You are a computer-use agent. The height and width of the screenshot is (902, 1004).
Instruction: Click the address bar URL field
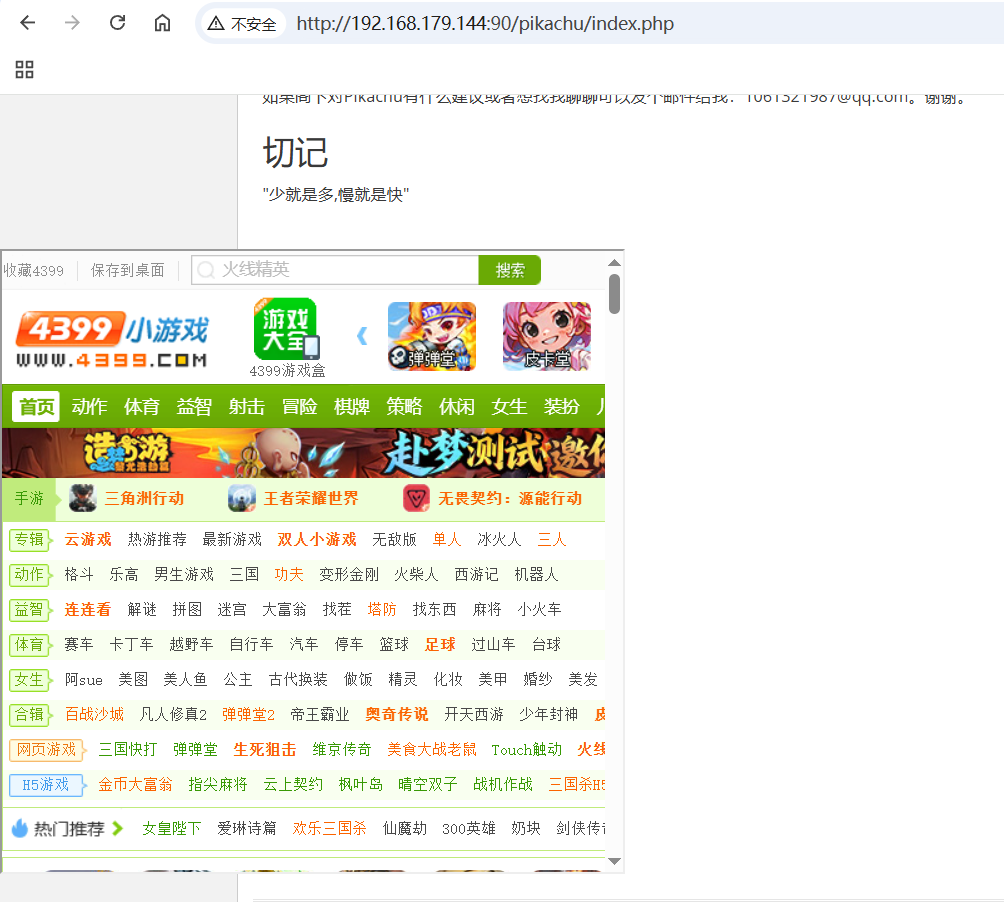tap(485, 24)
